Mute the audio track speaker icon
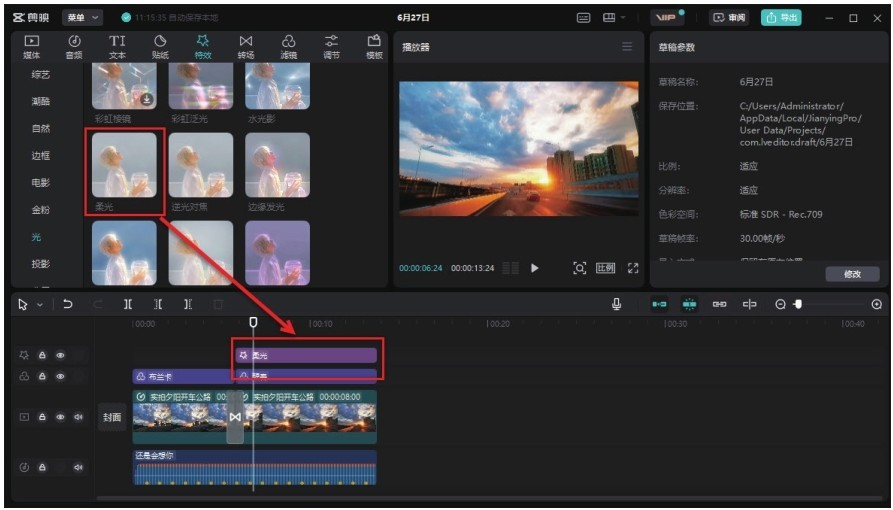This screenshot has width=893, height=510. [79, 467]
